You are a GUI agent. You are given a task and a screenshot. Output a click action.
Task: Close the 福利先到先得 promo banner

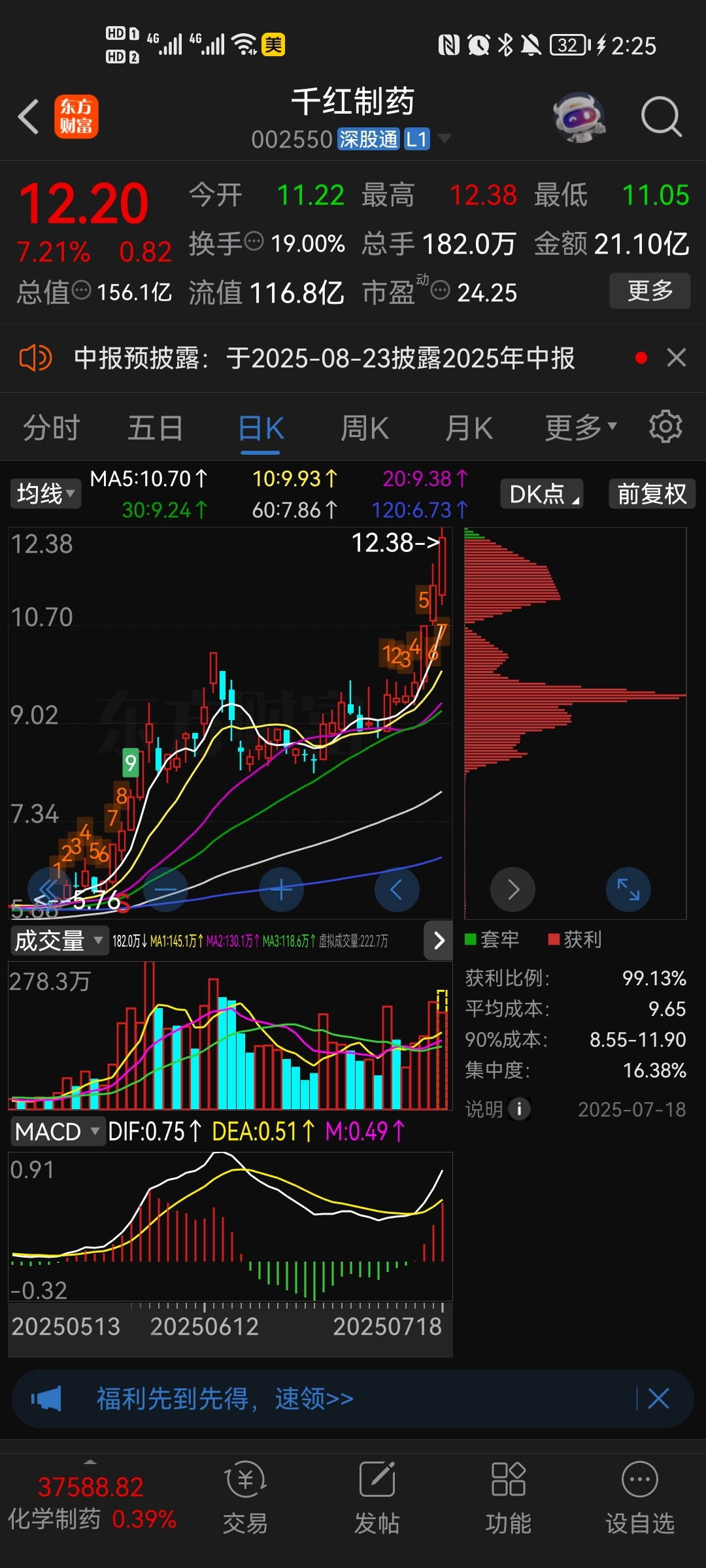click(658, 1399)
